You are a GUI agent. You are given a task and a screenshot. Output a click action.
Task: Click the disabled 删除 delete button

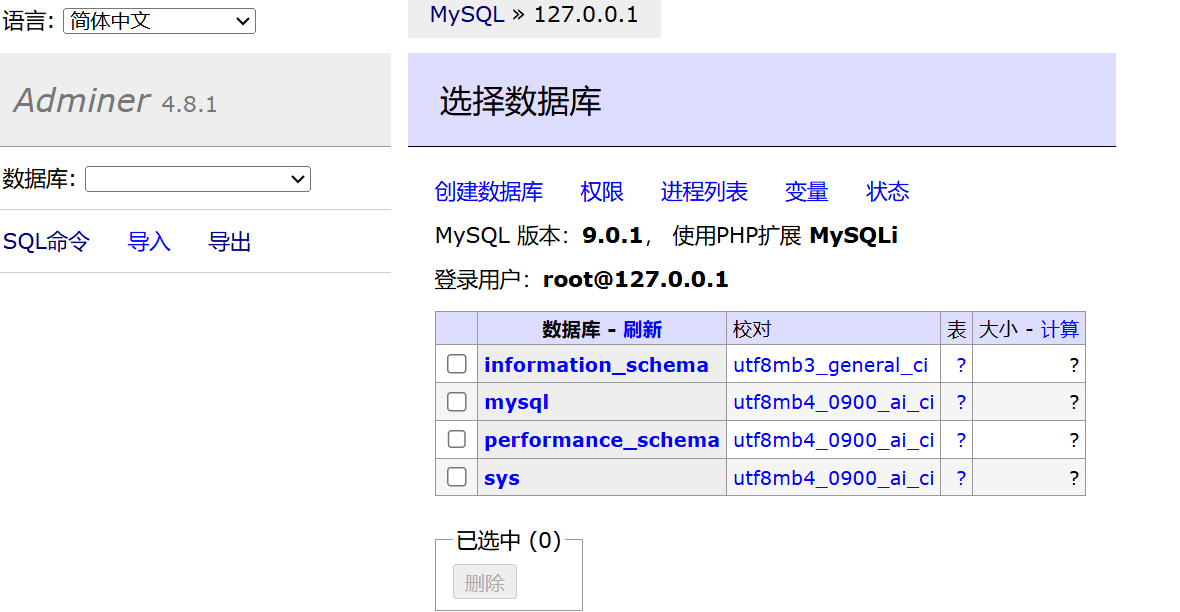pyautogui.click(x=485, y=582)
